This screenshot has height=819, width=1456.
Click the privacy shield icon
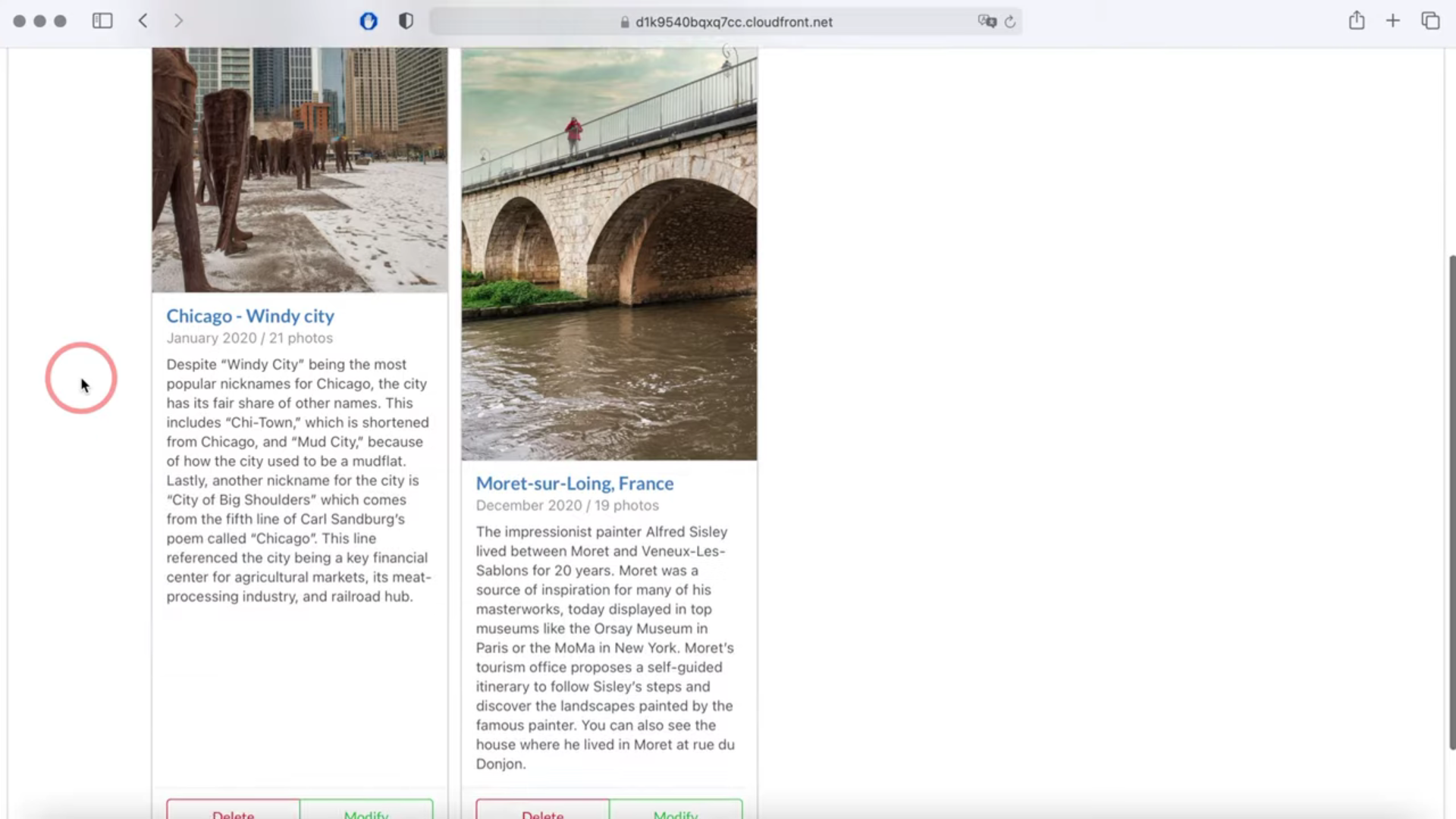coord(406,21)
